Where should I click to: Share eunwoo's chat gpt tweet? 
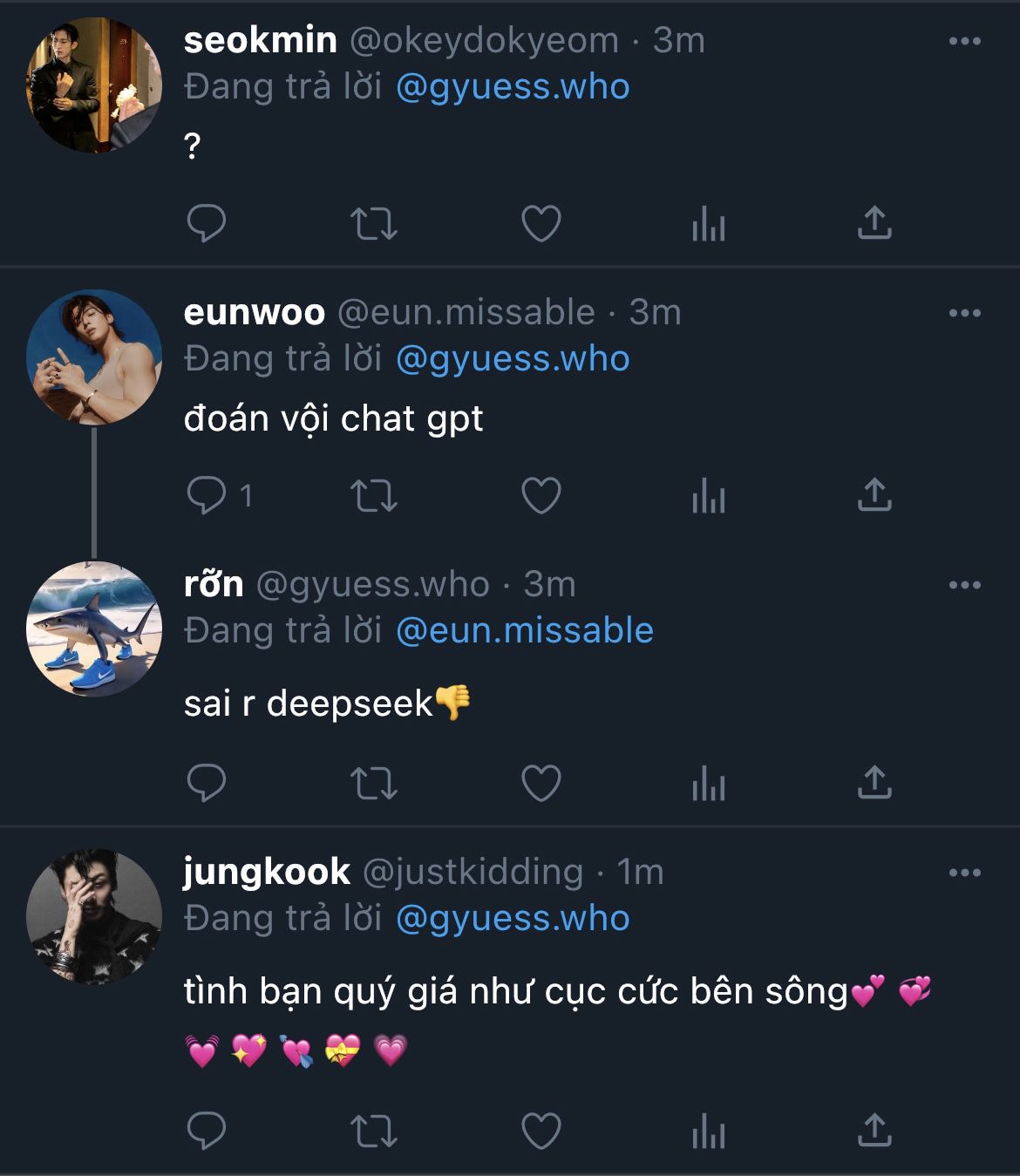point(874,495)
